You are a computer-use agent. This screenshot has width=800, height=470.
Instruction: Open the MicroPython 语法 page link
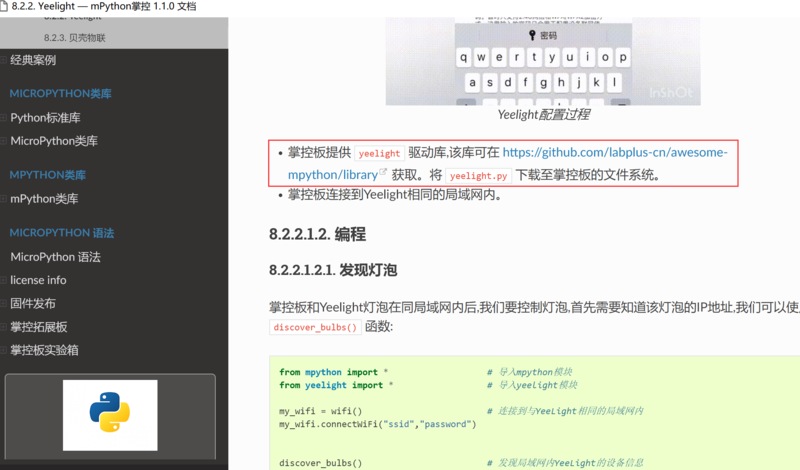pos(56,257)
